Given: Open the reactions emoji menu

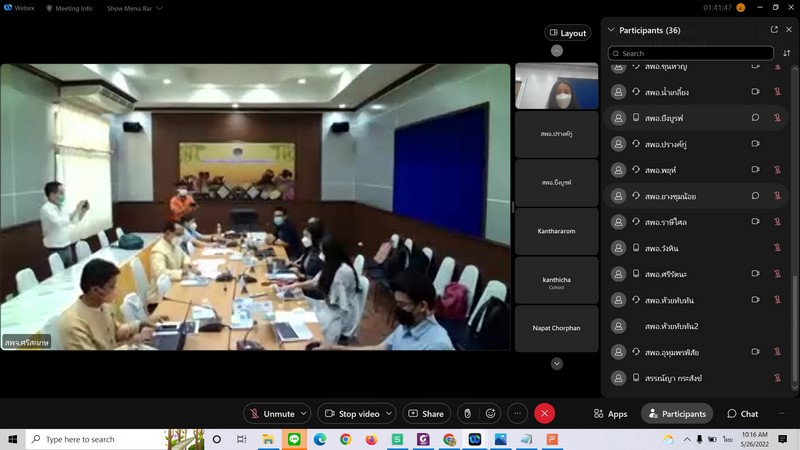Looking at the screenshot, I should tap(491, 413).
